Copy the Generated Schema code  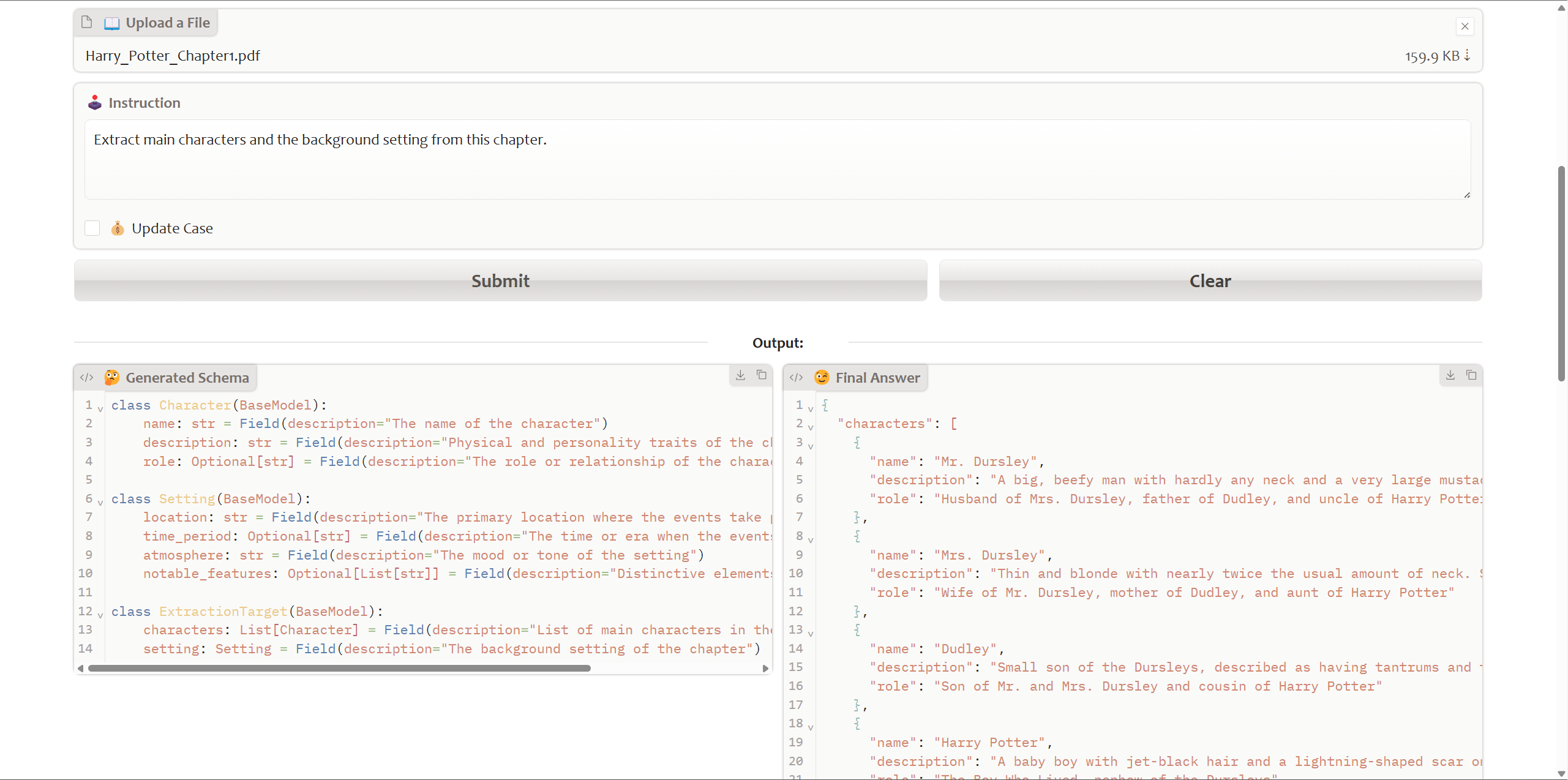tap(762, 375)
